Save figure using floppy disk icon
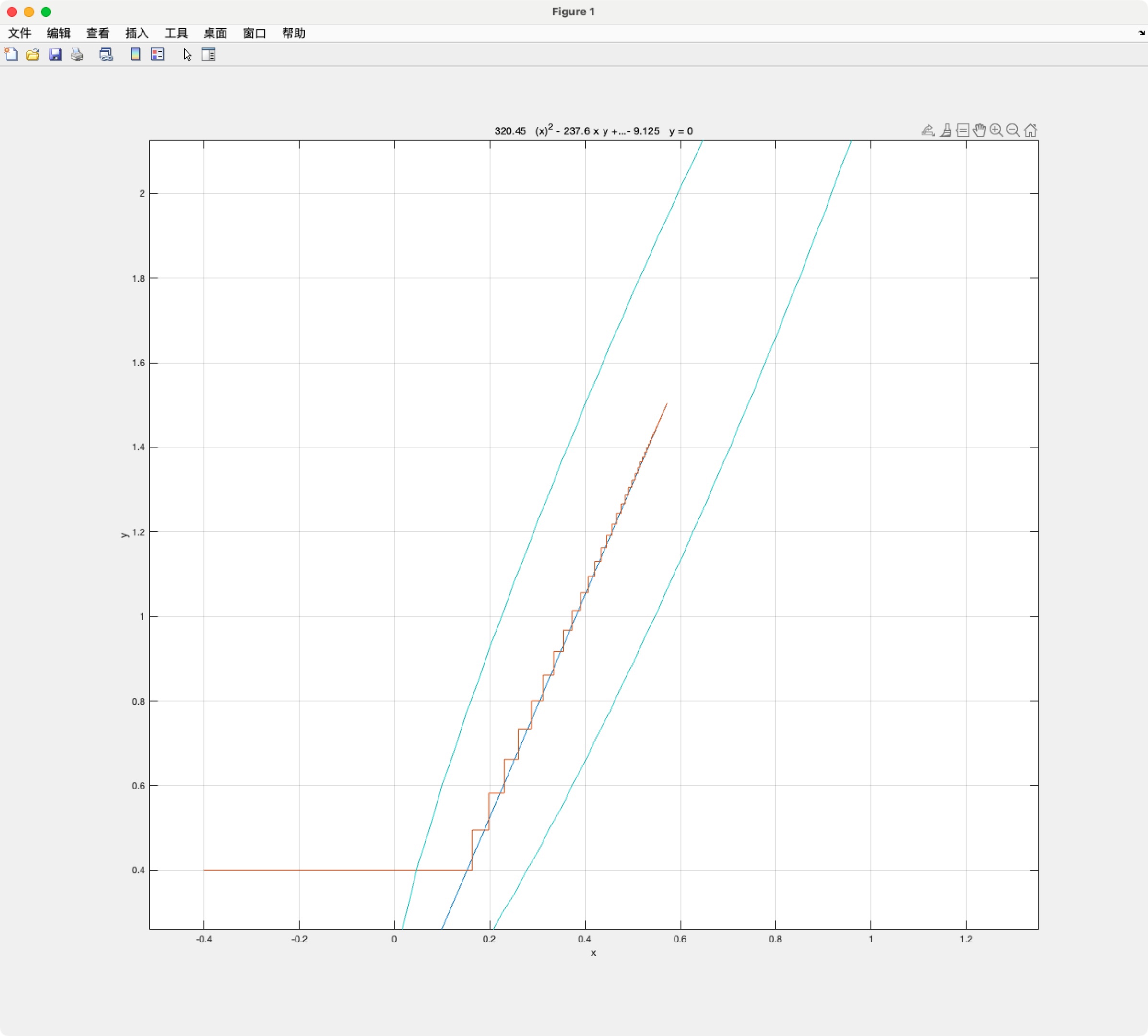 pos(55,55)
